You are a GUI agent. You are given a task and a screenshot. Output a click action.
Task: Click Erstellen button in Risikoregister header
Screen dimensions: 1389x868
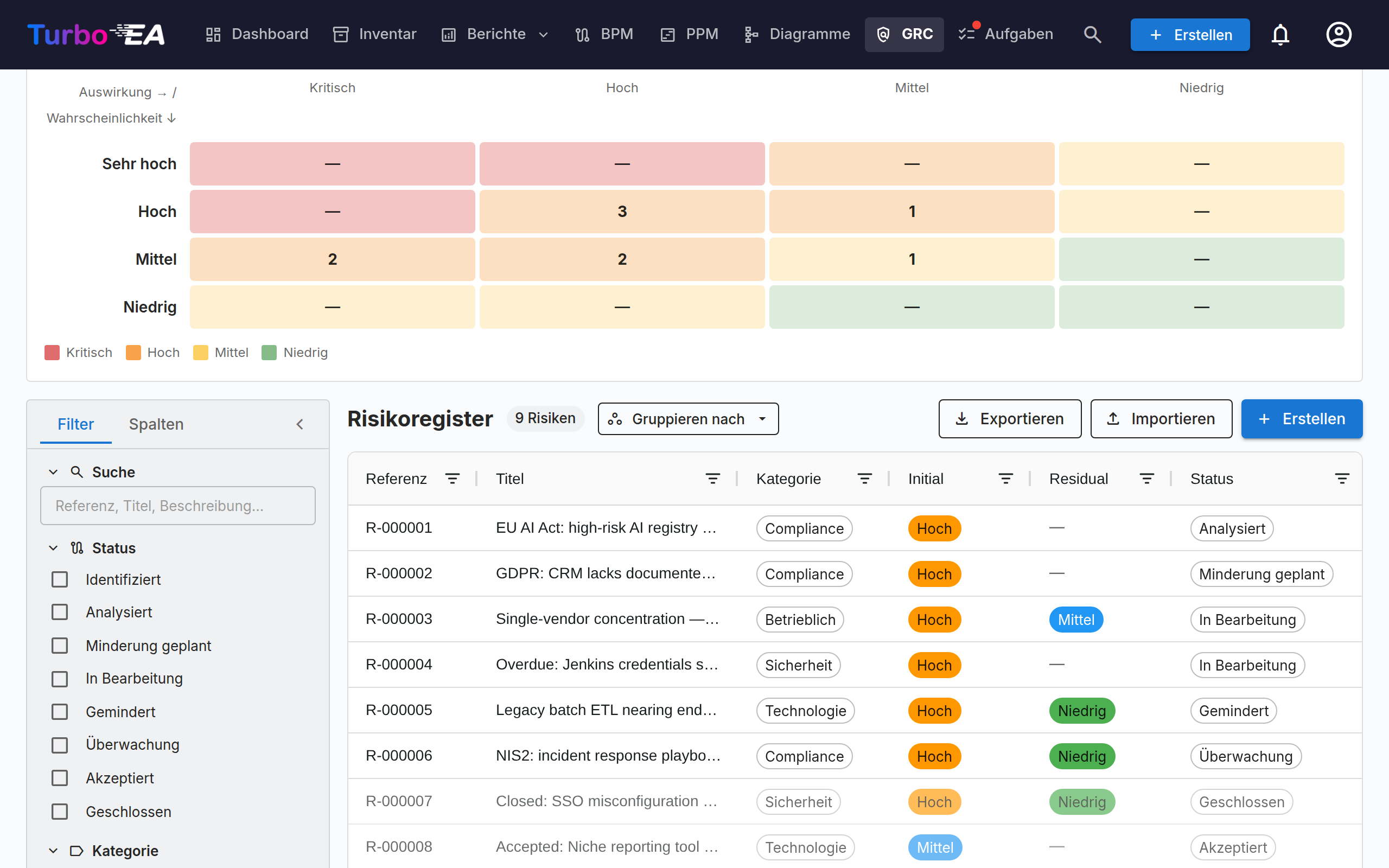(1302, 419)
